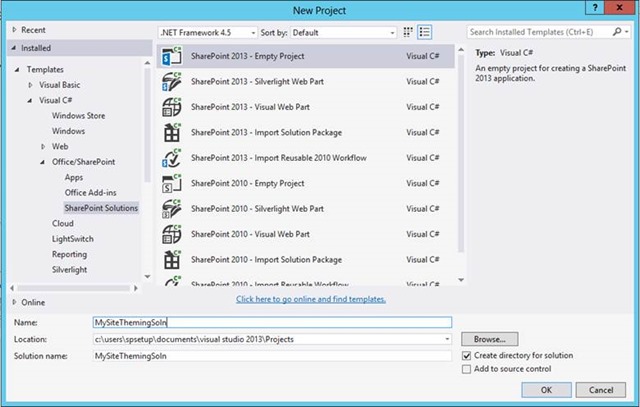Select SharePoint Solutions category
Screen dimensions: 640x407
(x=101, y=208)
